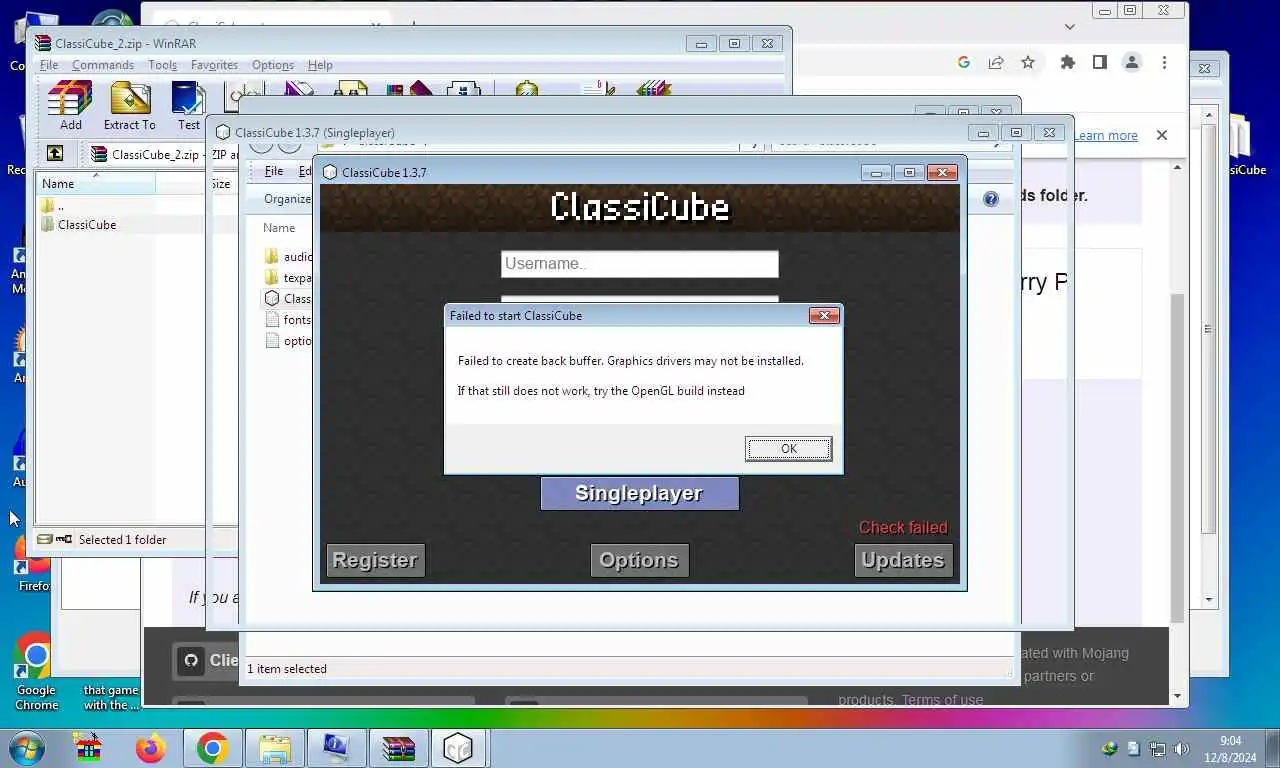Image resolution: width=1280 pixels, height=768 pixels.
Task: Open WinRAR Favorites menu
Action: (x=214, y=65)
